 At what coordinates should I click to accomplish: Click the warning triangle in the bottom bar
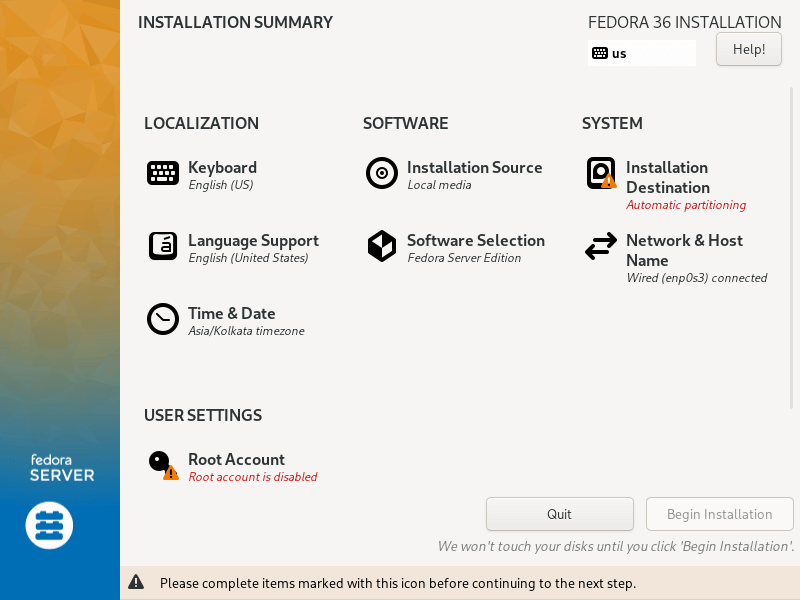coord(136,583)
